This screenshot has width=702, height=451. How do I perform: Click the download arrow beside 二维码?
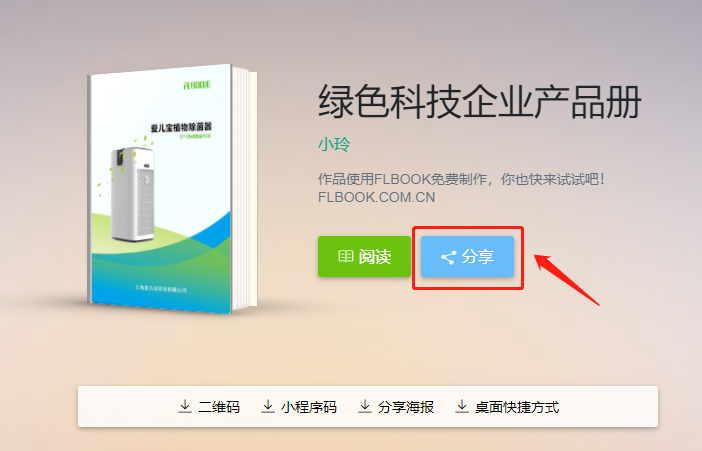(184, 406)
